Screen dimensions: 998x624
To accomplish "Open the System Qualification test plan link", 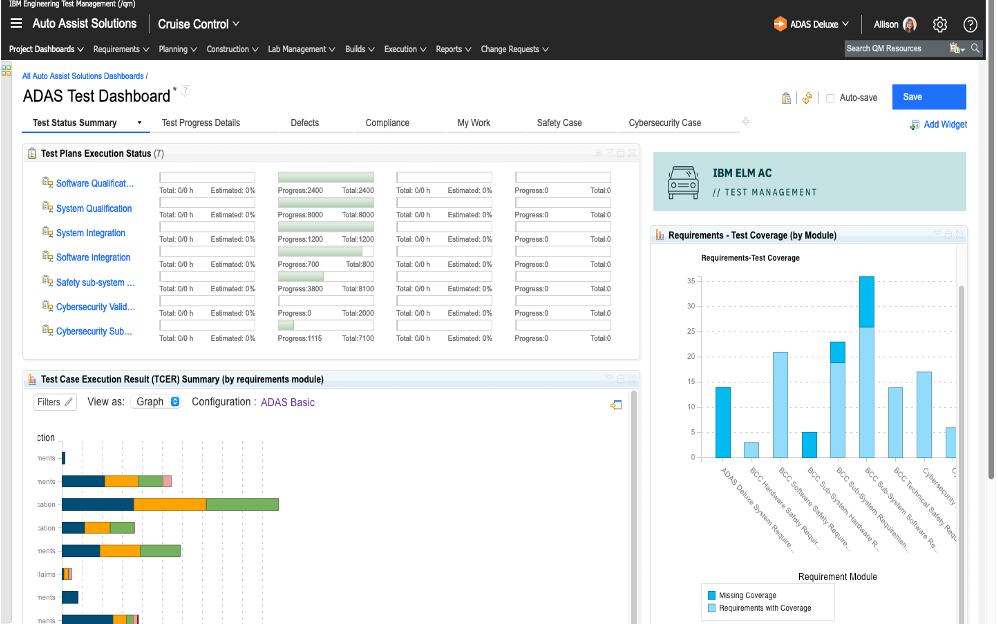I will pyautogui.click(x=94, y=208).
